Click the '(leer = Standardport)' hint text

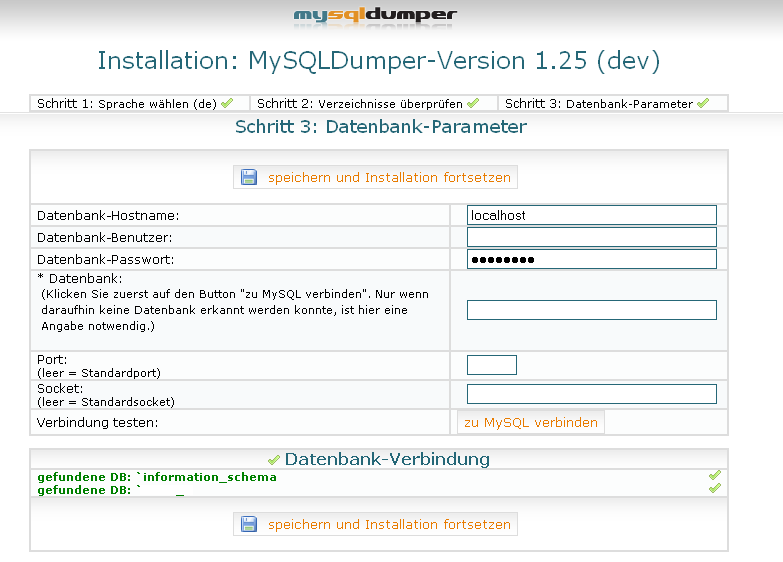[x=99, y=373]
